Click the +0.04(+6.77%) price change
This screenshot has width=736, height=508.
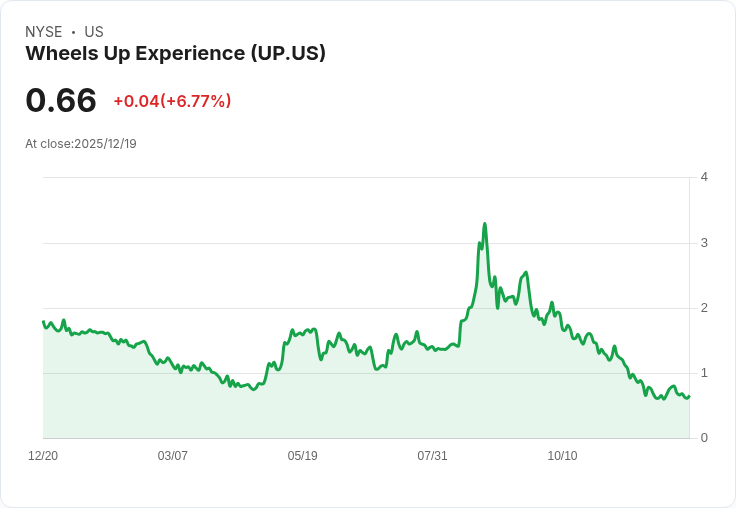pyautogui.click(x=172, y=101)
